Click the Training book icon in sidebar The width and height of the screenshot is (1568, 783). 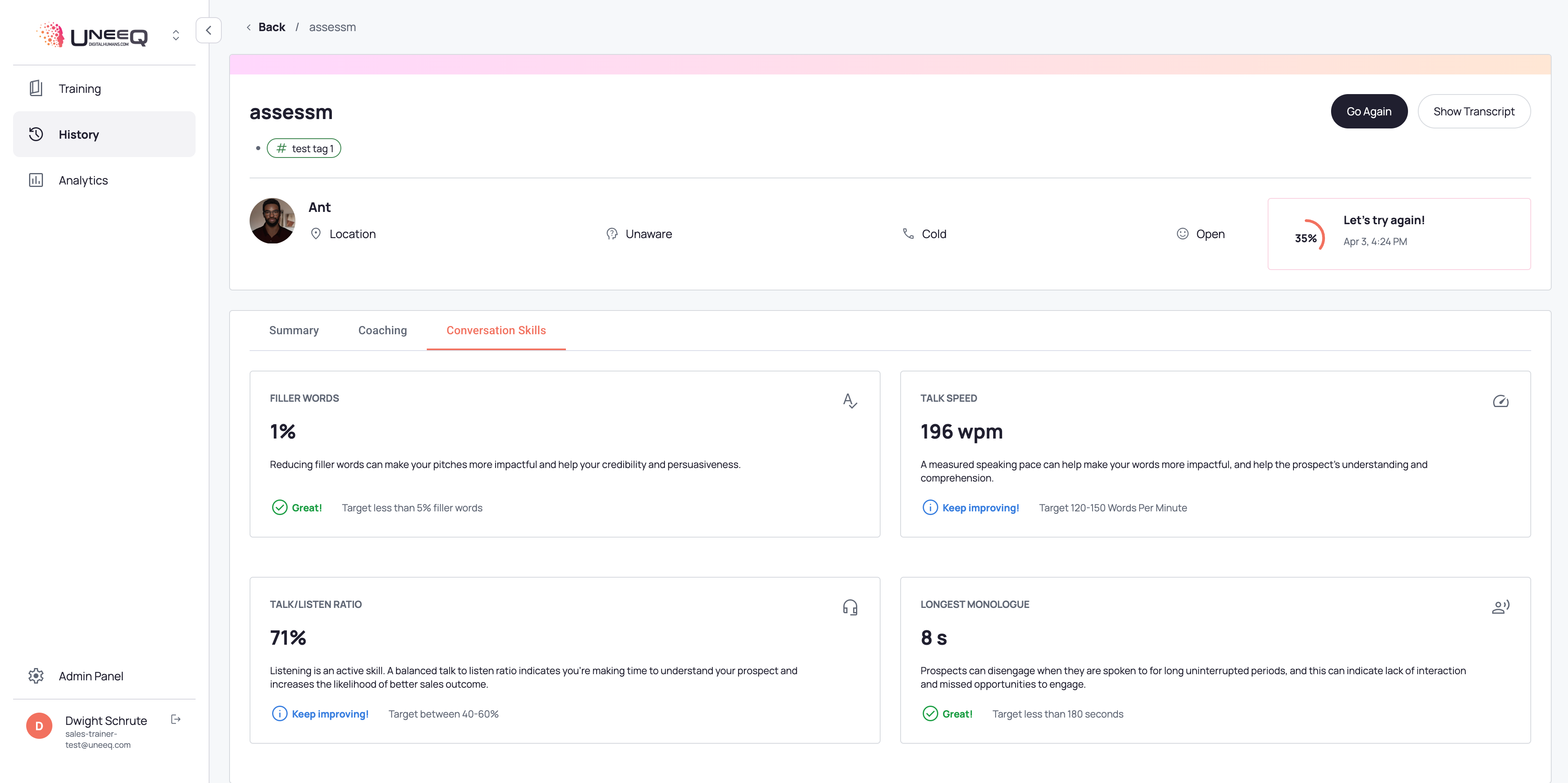(36, 88)
